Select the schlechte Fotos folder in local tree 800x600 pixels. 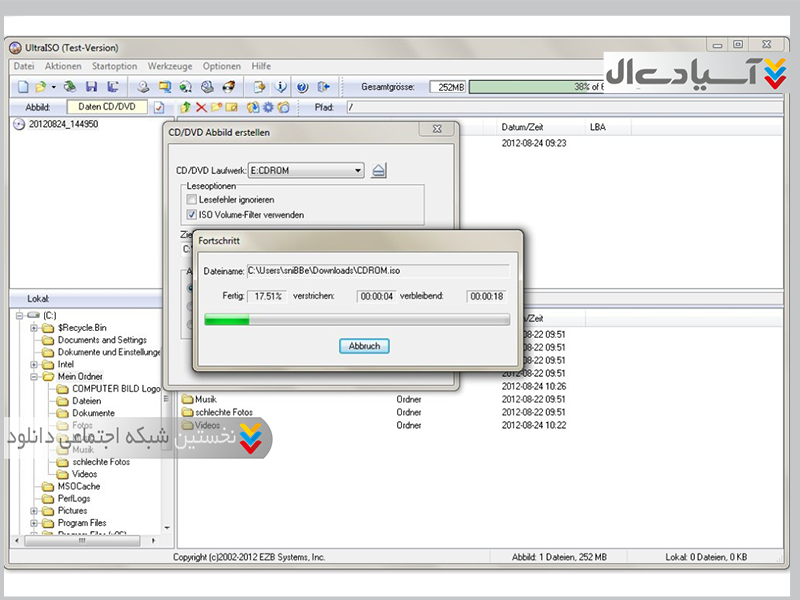click(x=101, y=462)
